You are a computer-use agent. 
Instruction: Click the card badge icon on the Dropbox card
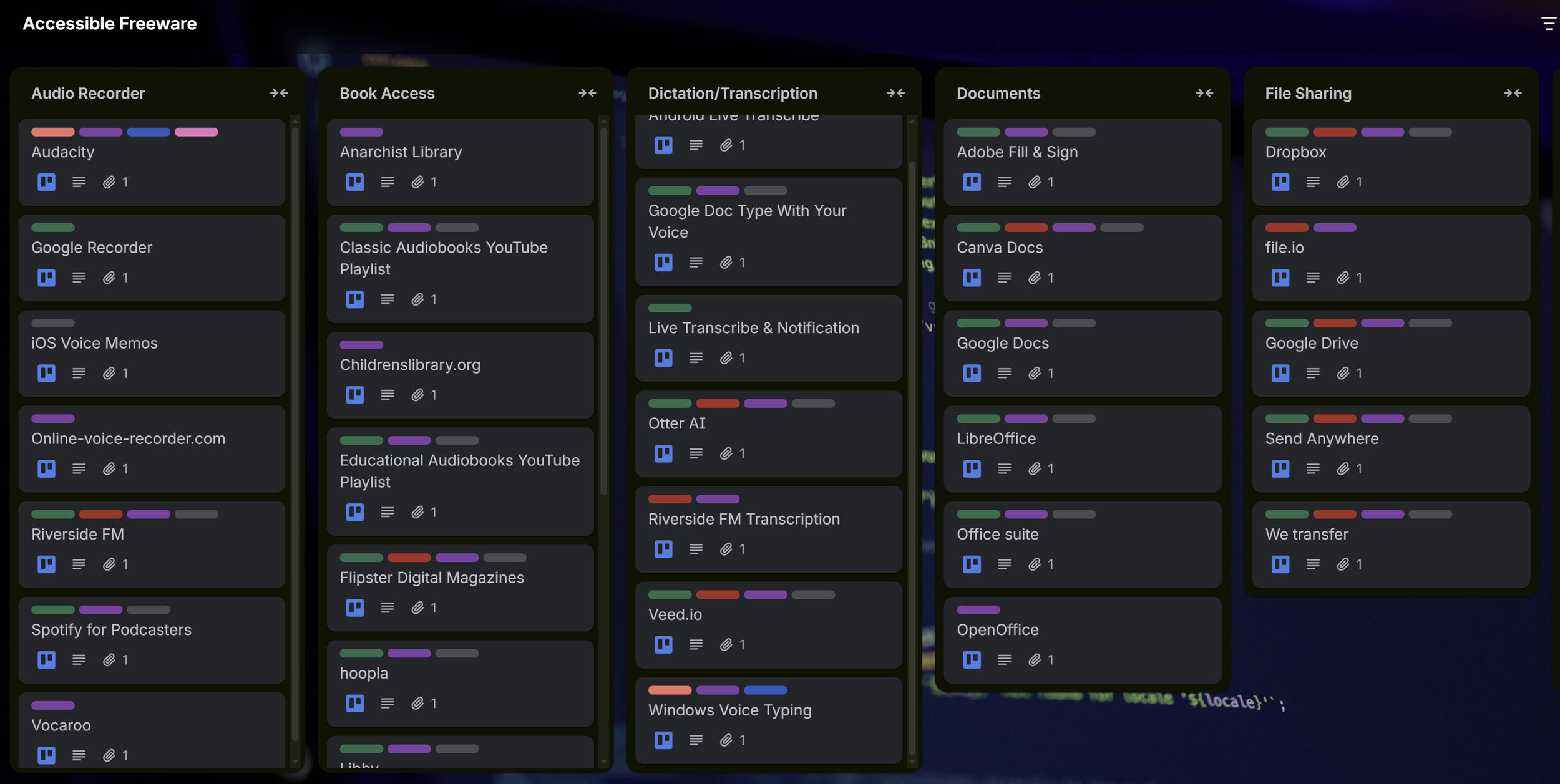(x=1280, y=181)
